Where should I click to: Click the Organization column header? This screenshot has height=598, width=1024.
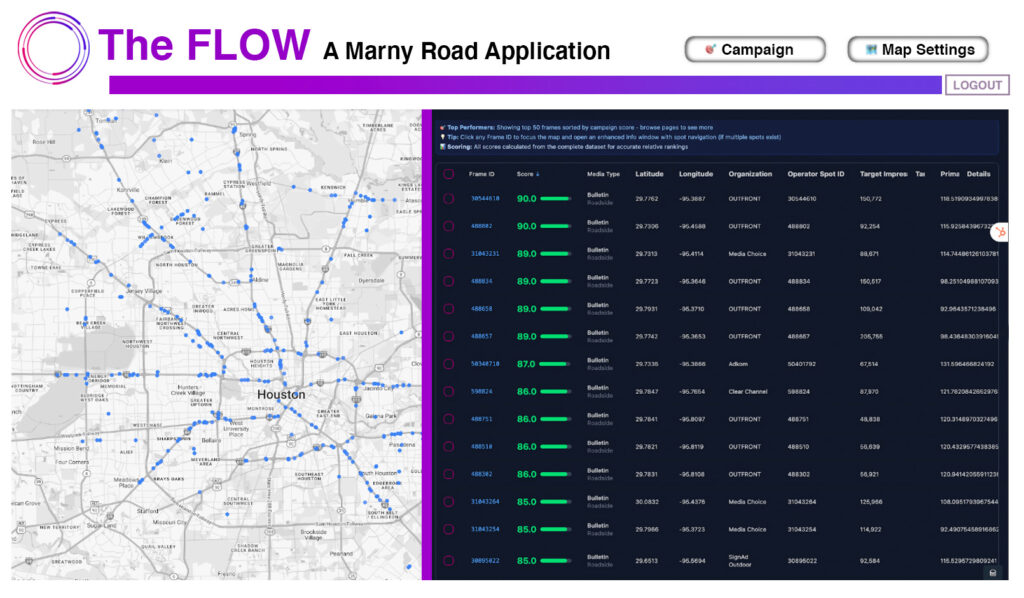click(x=750, y=174)
